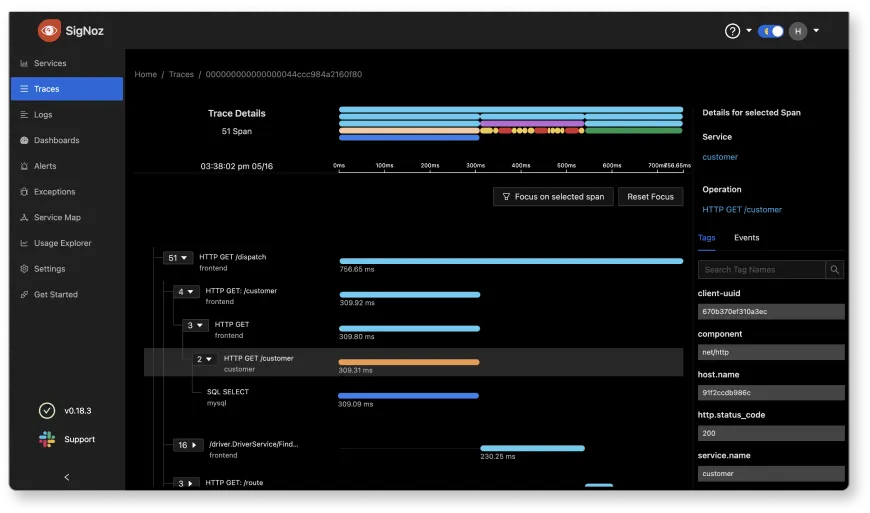Click the 230.25 ms driver span bar

532,448
